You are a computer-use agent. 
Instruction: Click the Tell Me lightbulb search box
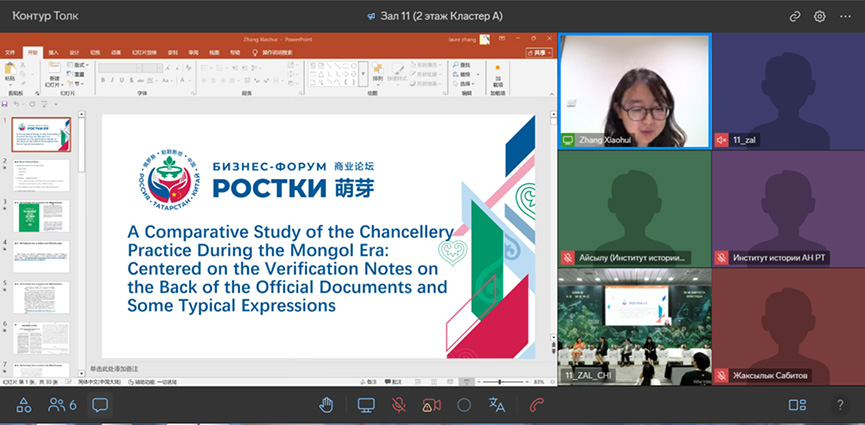pyautogui.click(x=272, y=52)
